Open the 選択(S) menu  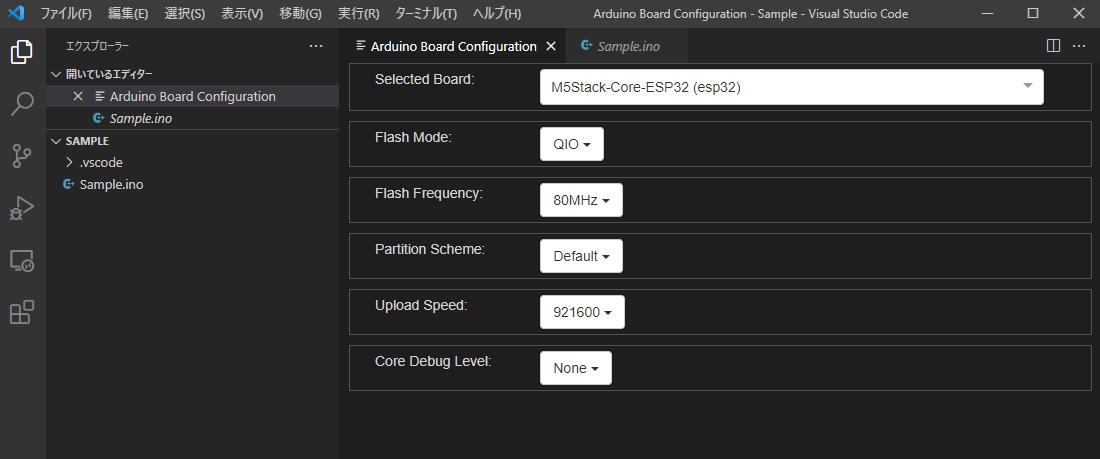point(185,14)
